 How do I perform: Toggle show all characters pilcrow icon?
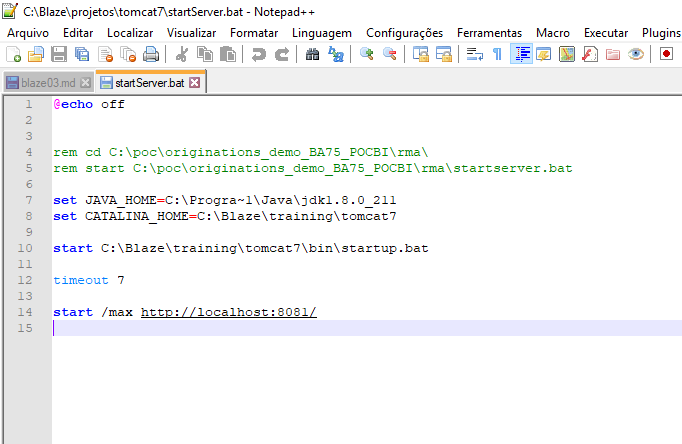click(497, 54)
